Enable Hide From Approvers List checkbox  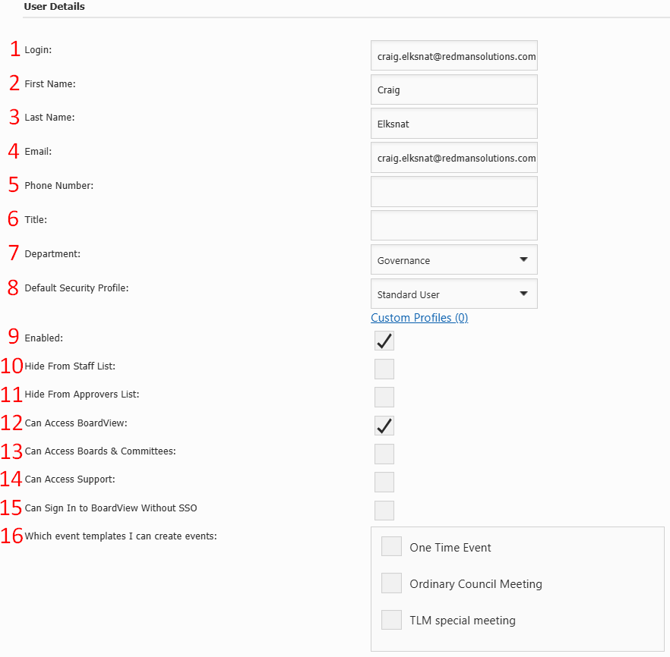point(384,397)
